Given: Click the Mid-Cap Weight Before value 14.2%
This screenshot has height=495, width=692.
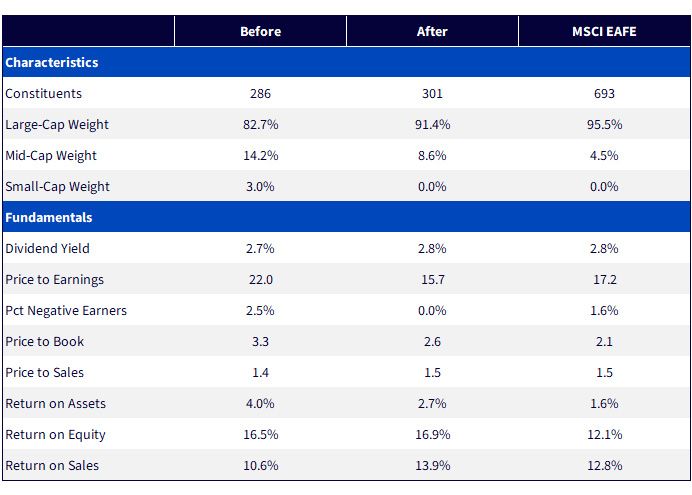Looking at the screenshot, I should point(260,155).
